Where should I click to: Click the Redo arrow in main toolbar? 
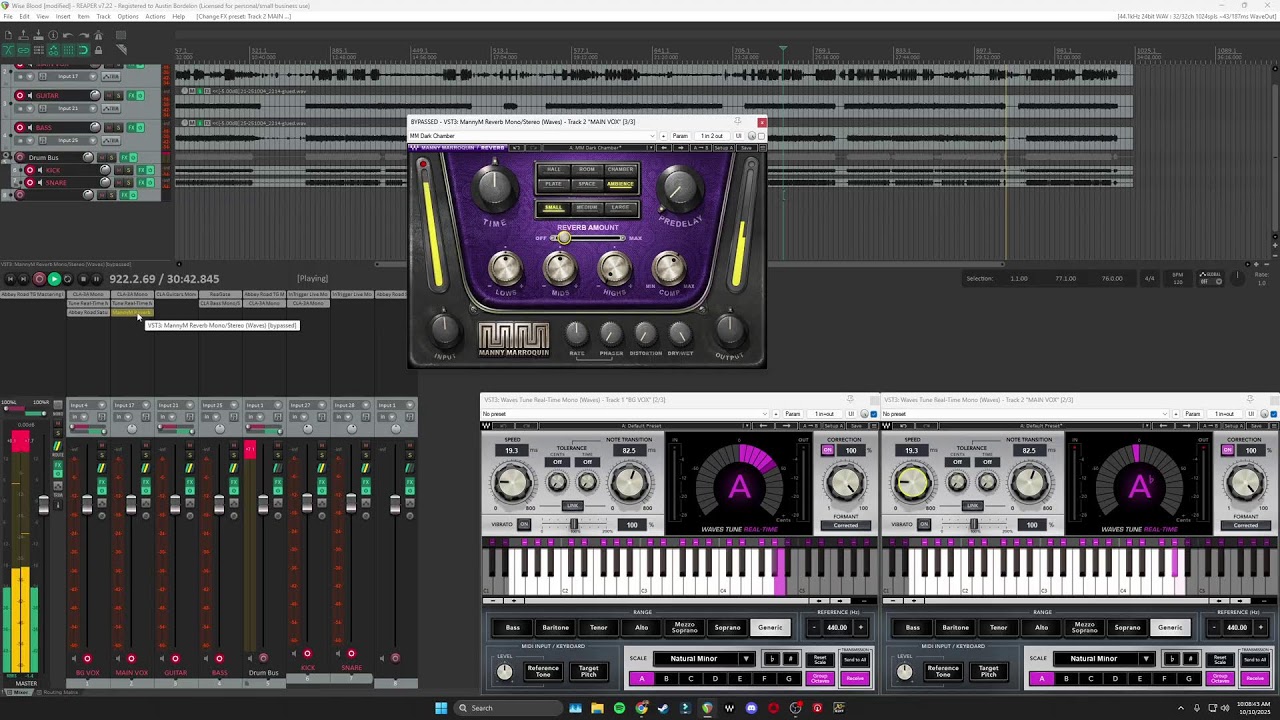pyautogui.click(x=84, y=35)
